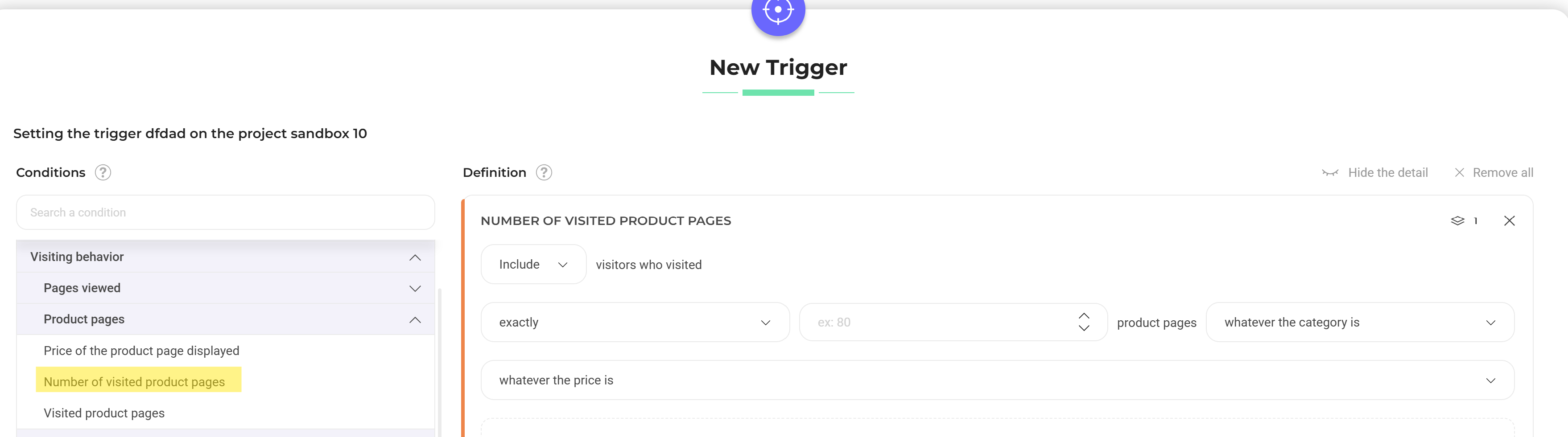Open the Conditions help question mark
Image resolution: width=1568 pixels, height=437 pixels.
point(103,172)
